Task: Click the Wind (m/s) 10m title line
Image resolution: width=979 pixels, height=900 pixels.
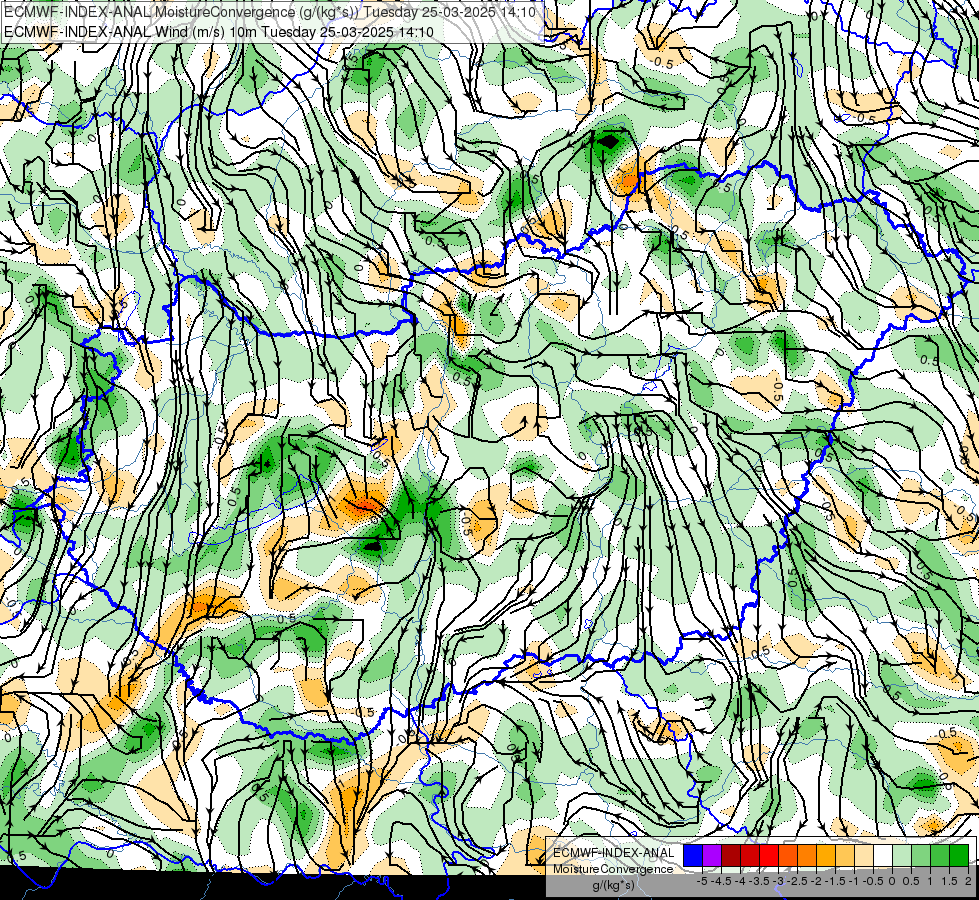Action: click(x=219, y=32)
